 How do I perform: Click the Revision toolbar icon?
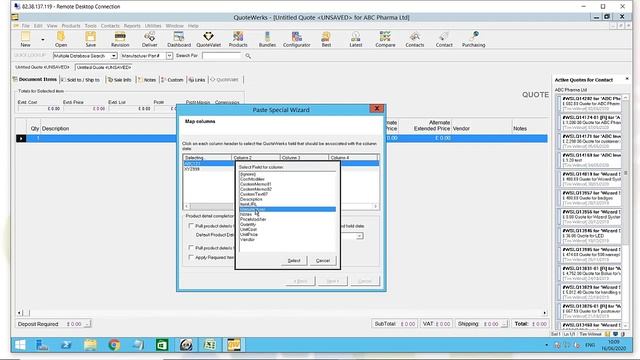[120, 39]
